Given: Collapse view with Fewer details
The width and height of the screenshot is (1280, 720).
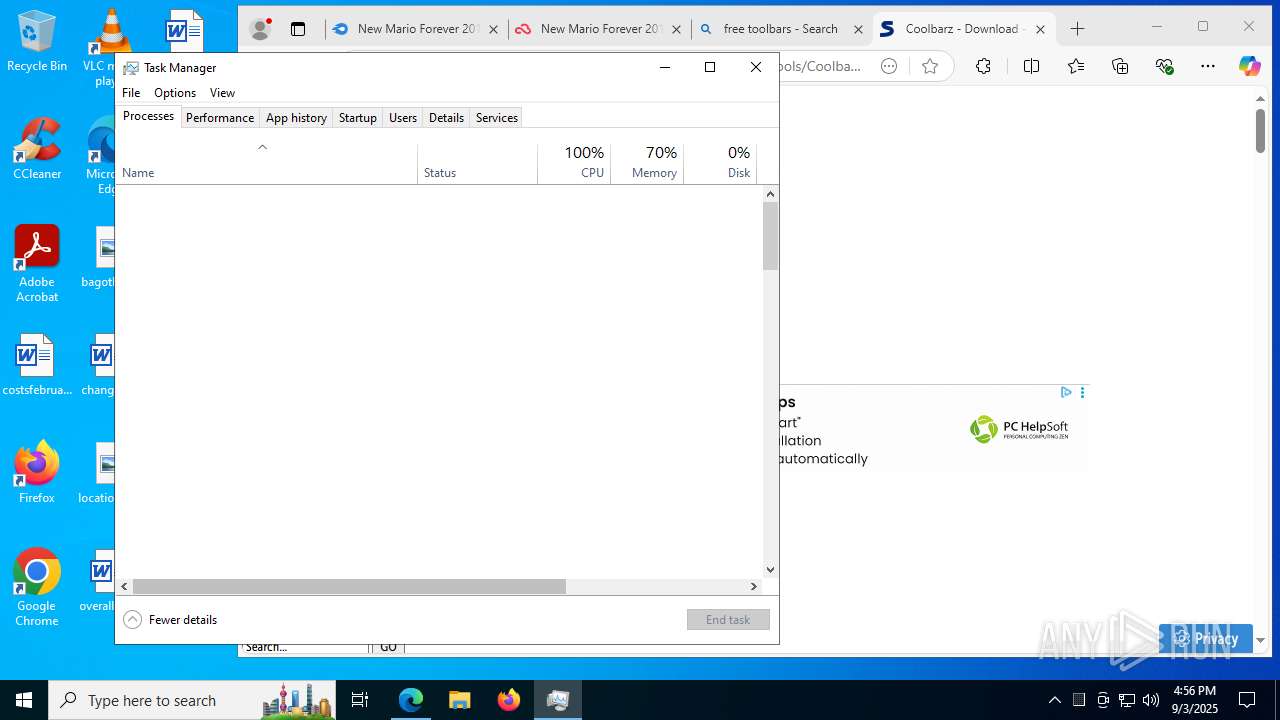Looking at the screenshot, I should pos(170,620).
